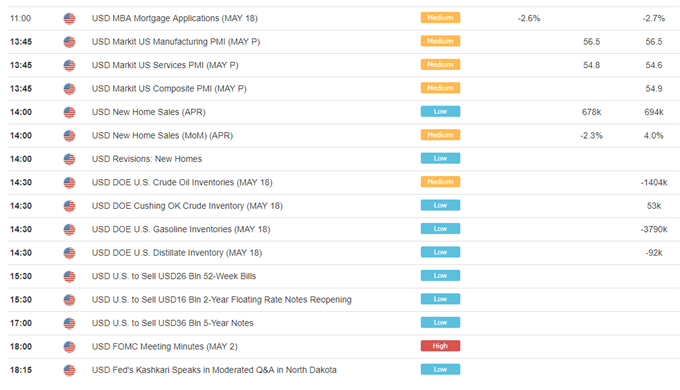The height and width of the screenshot is (390, 680).
Task: Click Medium badge for Markit US Services PMI
Action: click(x=440, y=65)
